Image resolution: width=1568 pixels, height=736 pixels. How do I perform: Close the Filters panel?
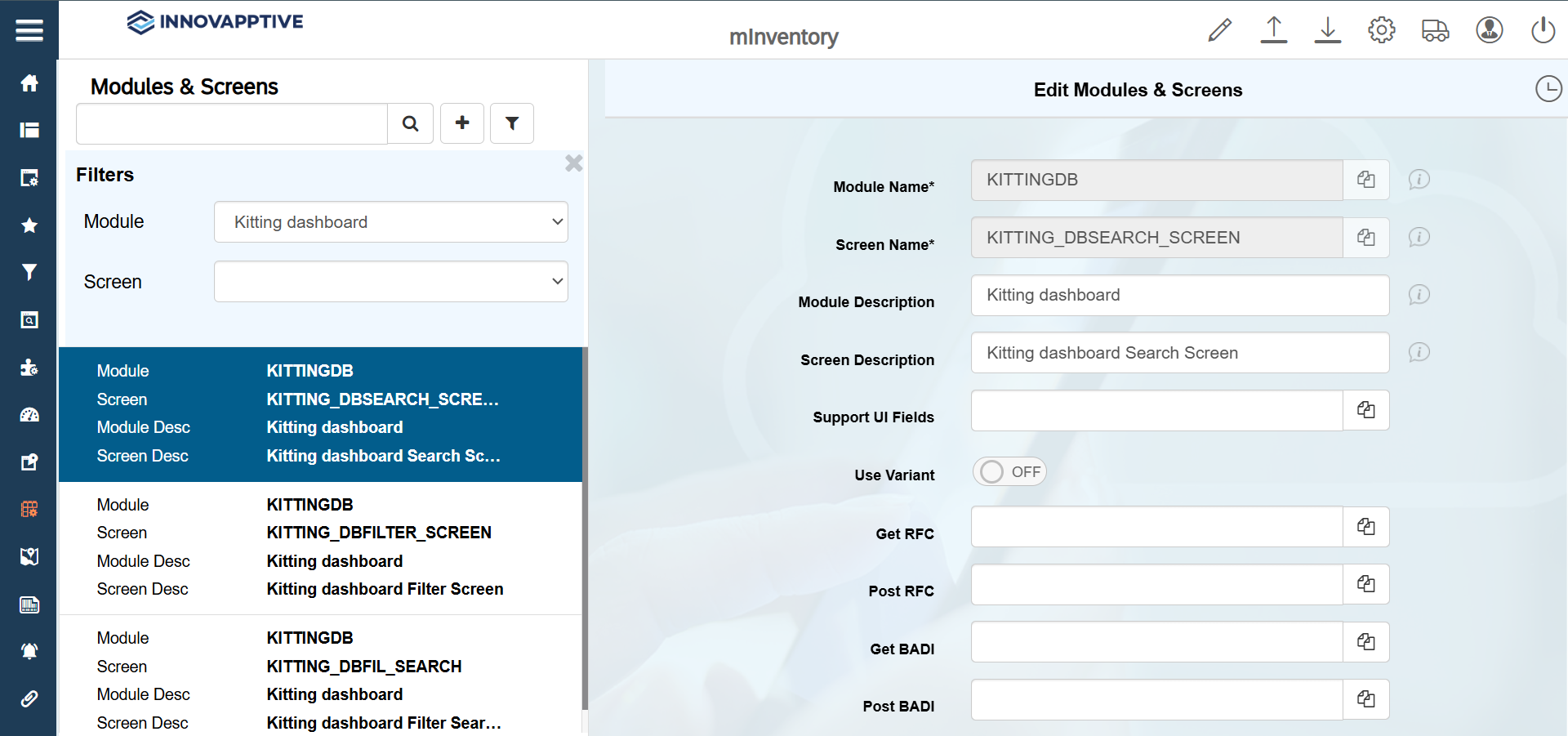pos(573,163)
